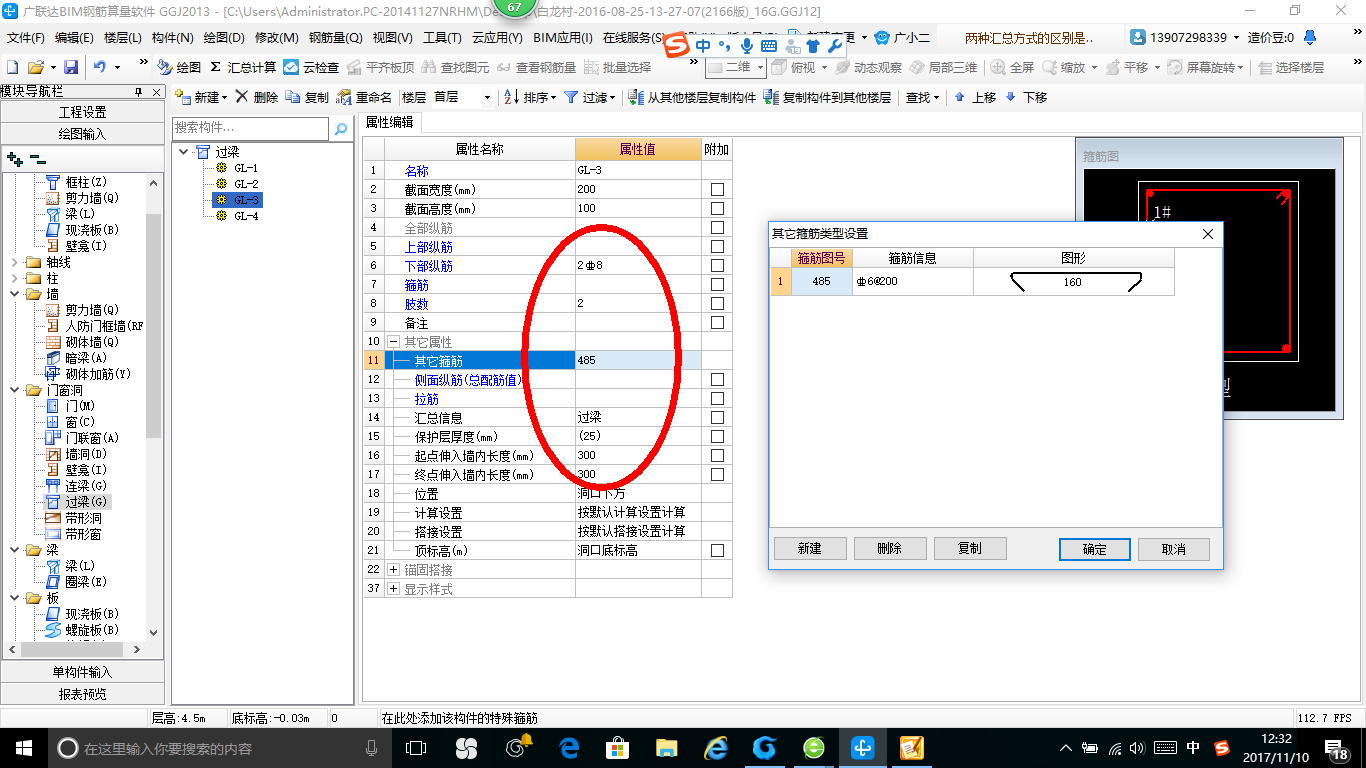This screenshot has height=768, width=1366.
Task: Toggle 肢数 附加 checkbox
Action: click(717, 303)
